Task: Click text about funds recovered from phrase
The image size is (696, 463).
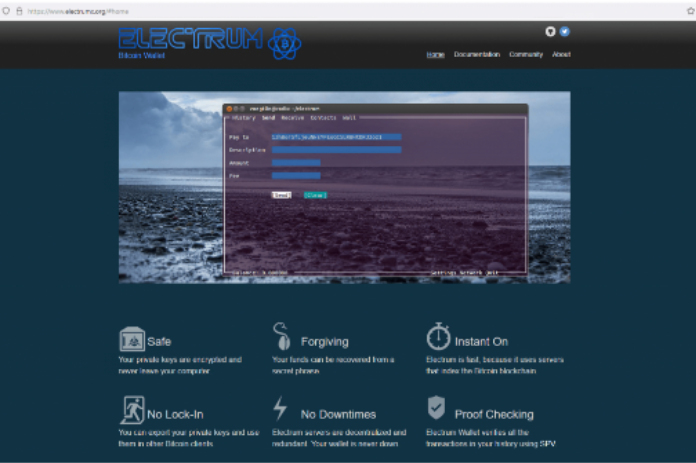Action: coord(333,365)
